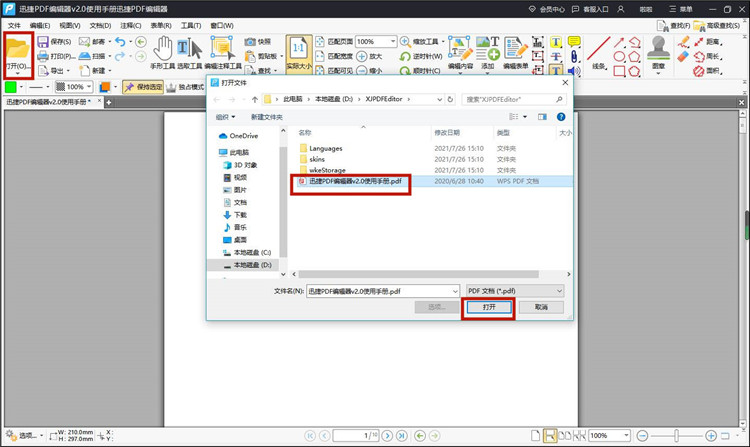Image resolution: width=750 pixels, height=447 pixels.
Task: Open the 视图(V) menu
Action: (x=70, y=25)
